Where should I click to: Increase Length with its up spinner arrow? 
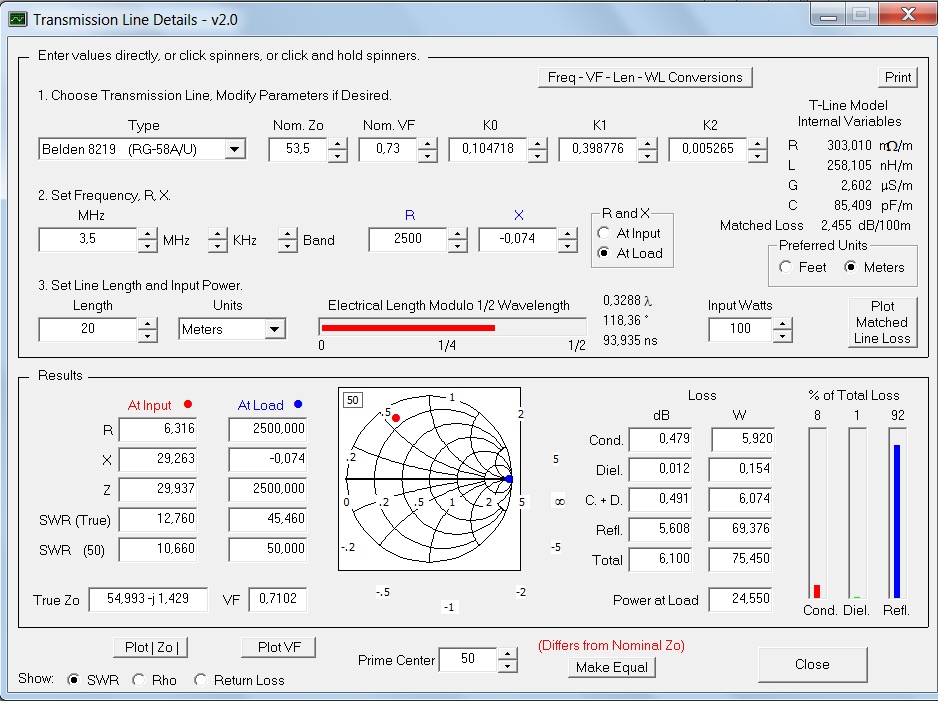tap(147, 323)
